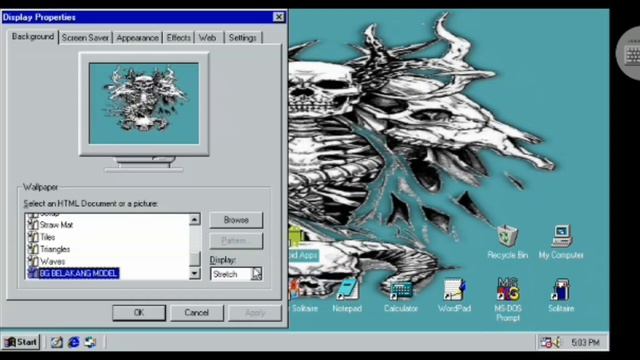Click the wallpaper list scroll-down arrow
The height and width of the screenshot is (360, 640).
195,273
